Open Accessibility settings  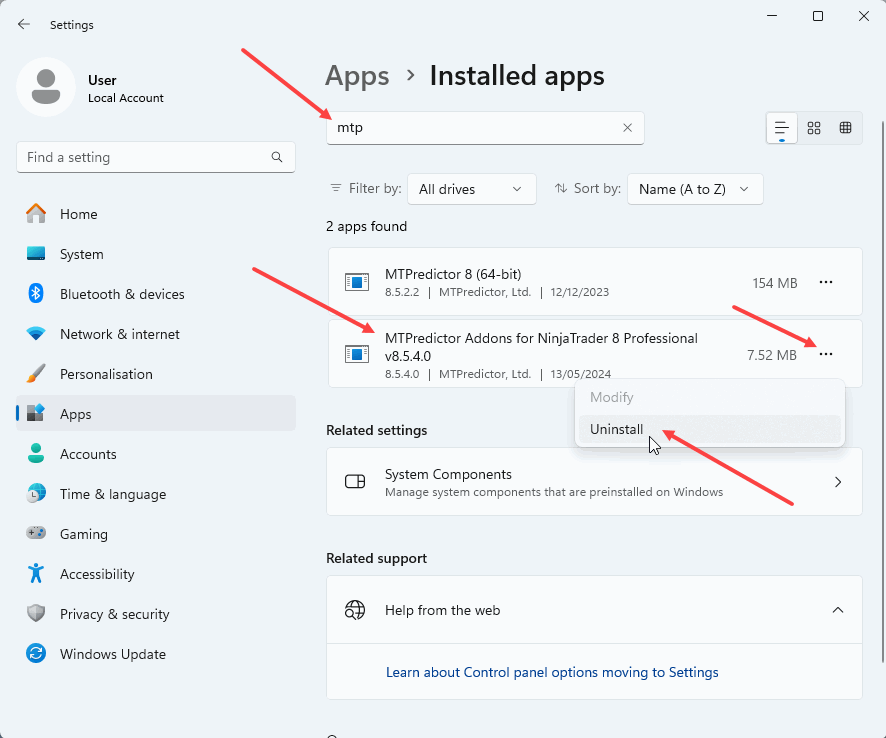[96, 574]
